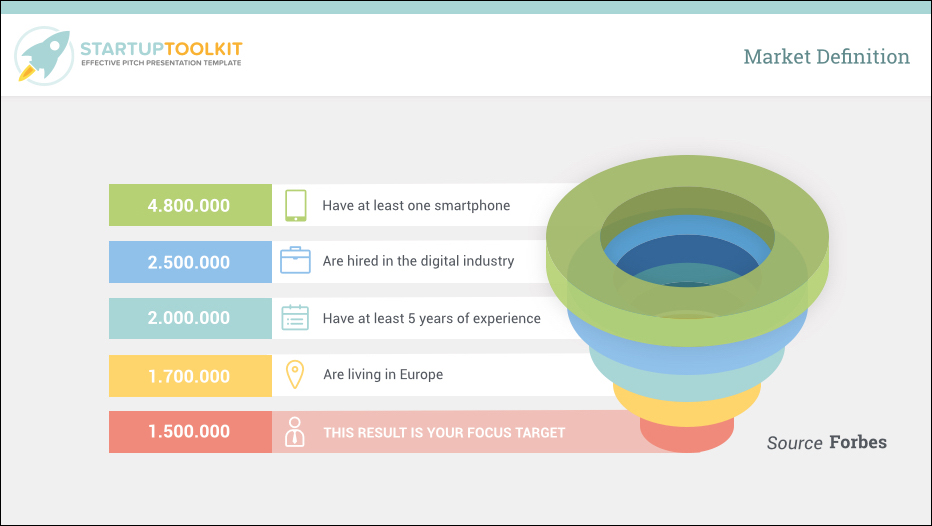Select the calendar icon
932x526 pixels.
tap(295, 317)
